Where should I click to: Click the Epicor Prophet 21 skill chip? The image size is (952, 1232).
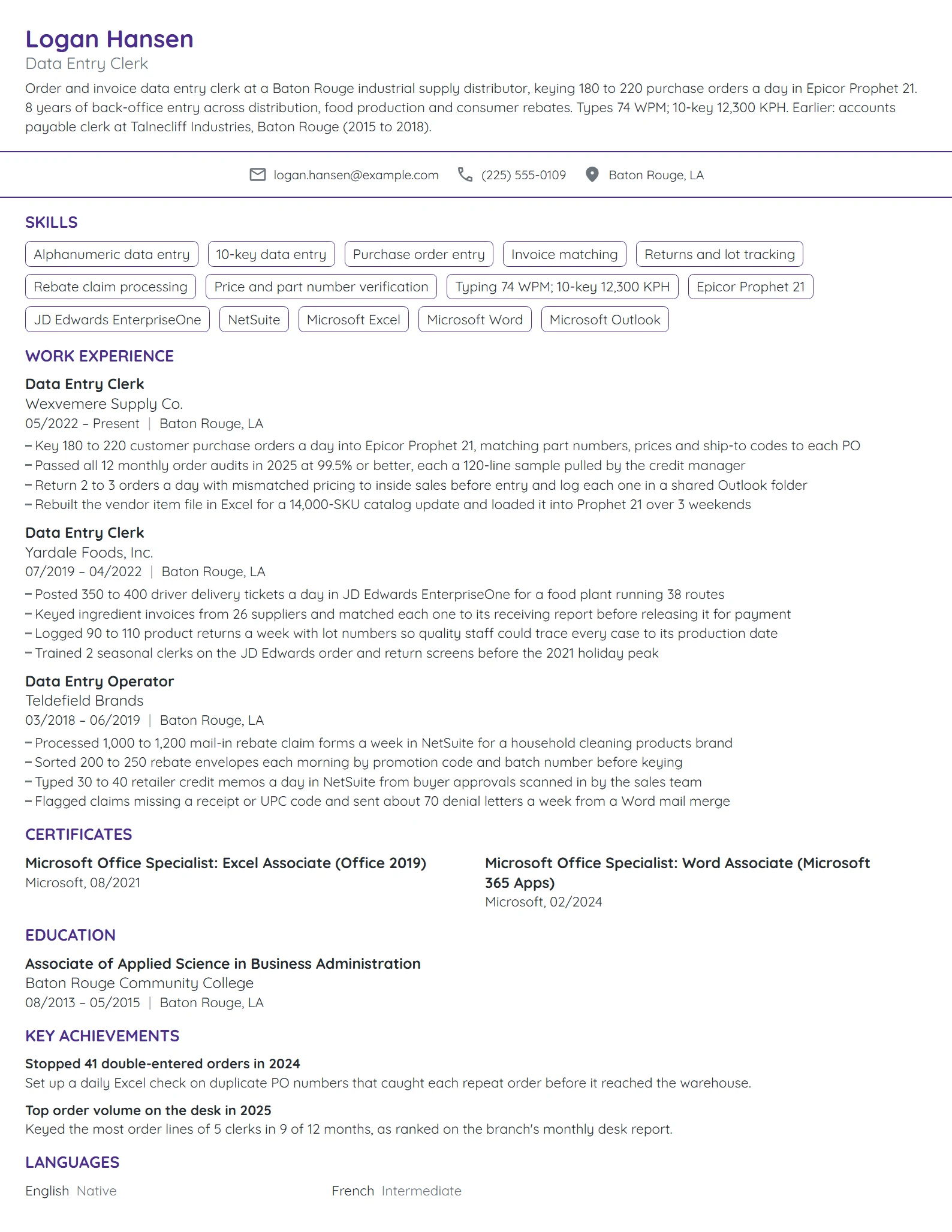751,287
